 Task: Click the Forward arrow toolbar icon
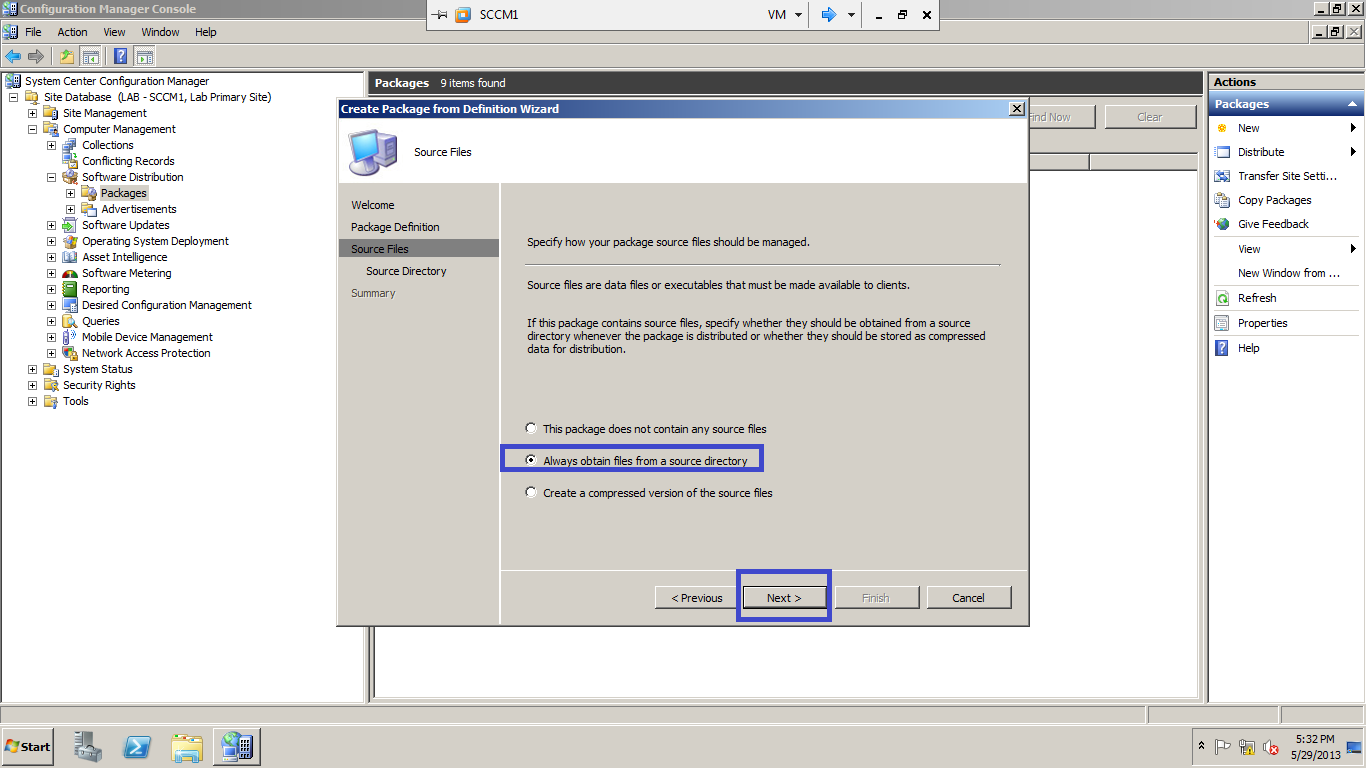(x=36, y=57)
